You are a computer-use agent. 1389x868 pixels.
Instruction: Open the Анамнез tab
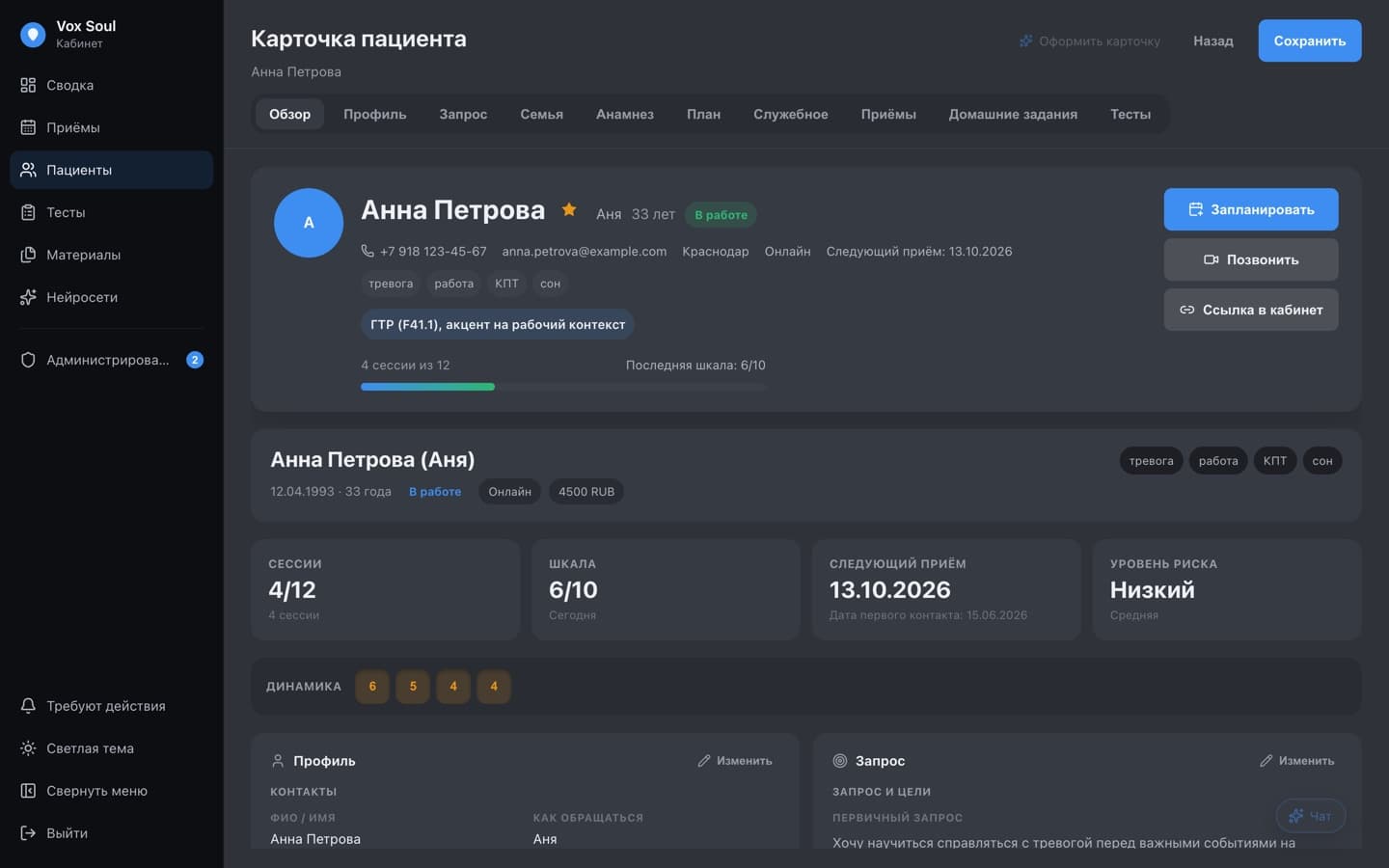[x=625, y=114]
